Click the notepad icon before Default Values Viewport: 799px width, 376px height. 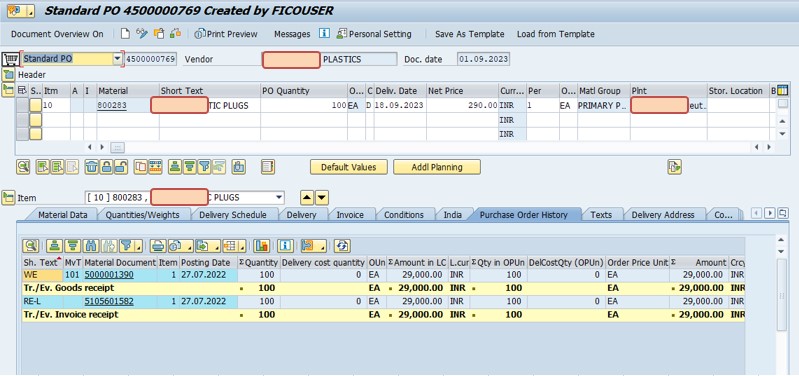click(268, 167)
